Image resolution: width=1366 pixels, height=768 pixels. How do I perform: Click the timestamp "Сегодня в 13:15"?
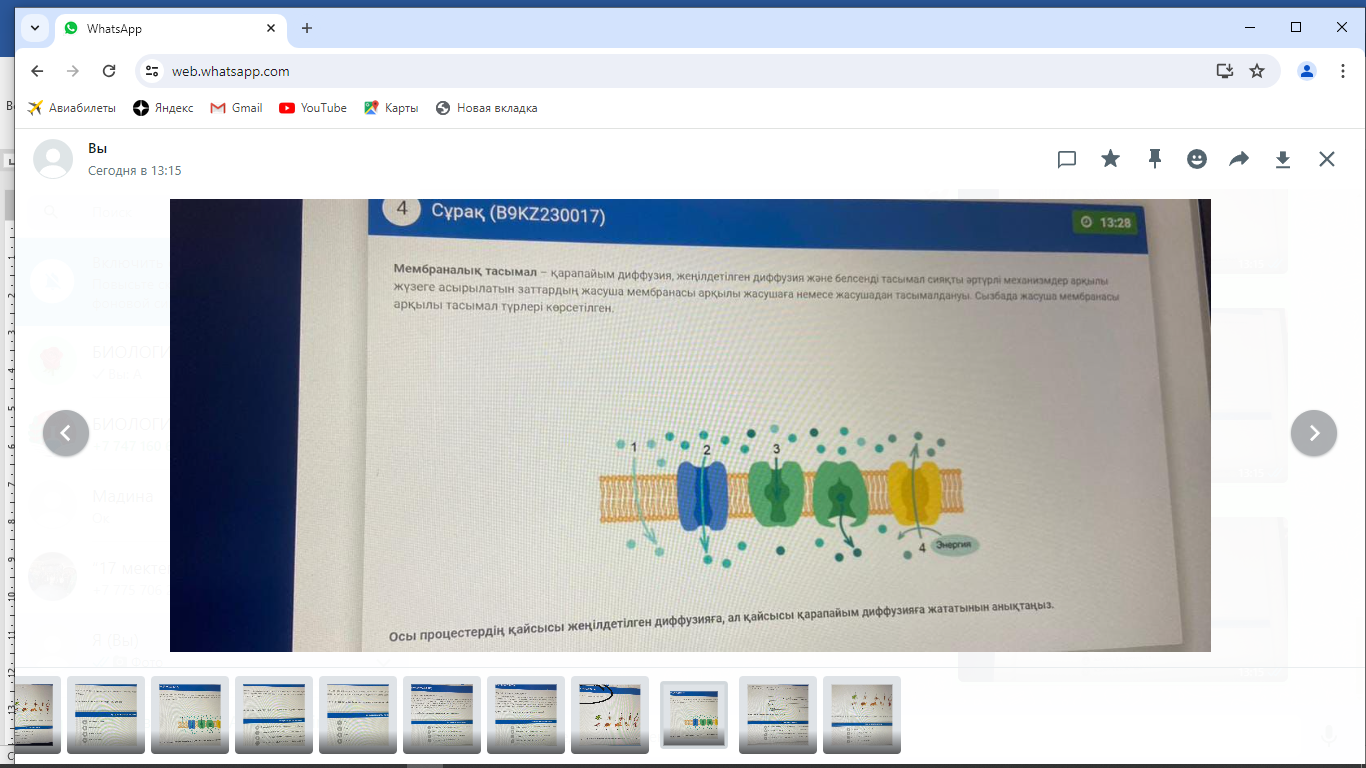pyautogui.click(x=135, y=171)
